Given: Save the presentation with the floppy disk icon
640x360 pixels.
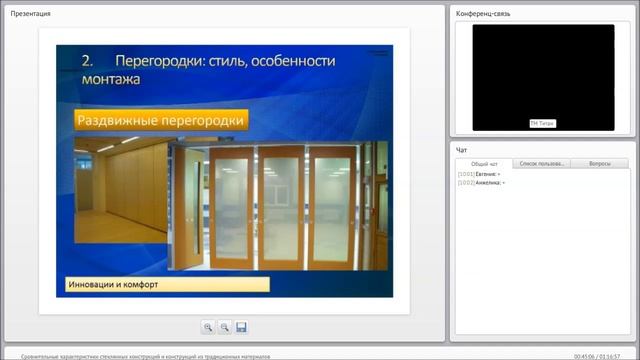Looking at the screenshot, I should pos(241,327).
